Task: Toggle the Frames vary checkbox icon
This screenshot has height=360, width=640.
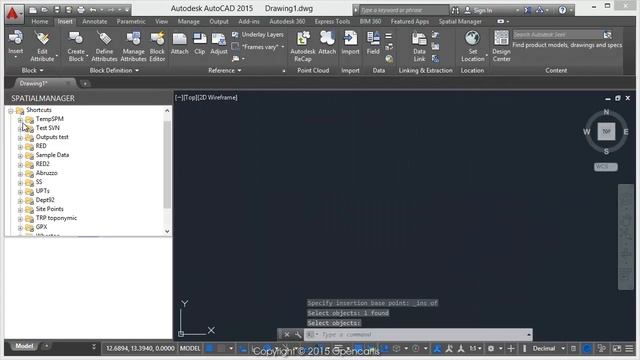Action: [235, 47]
